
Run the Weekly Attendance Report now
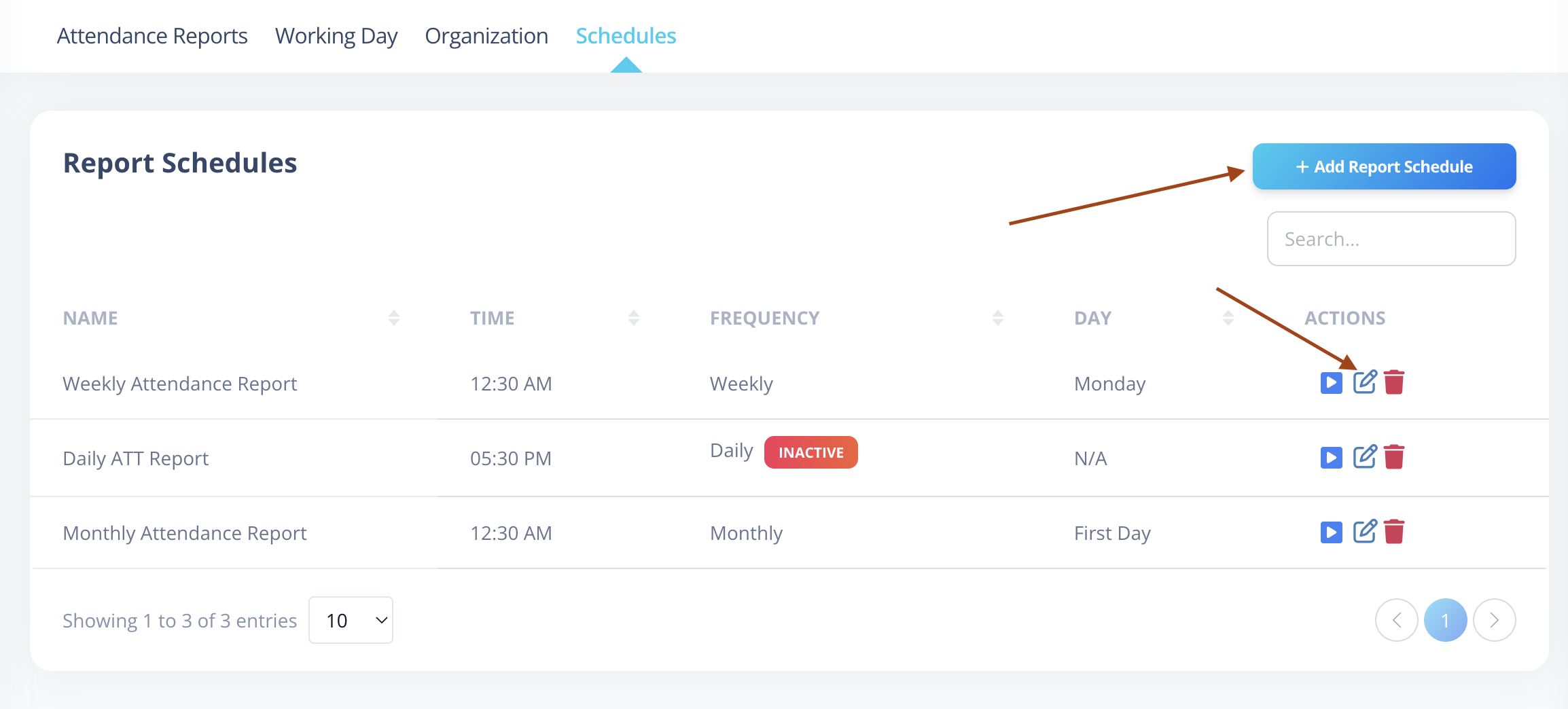(x=1331, y=383)
